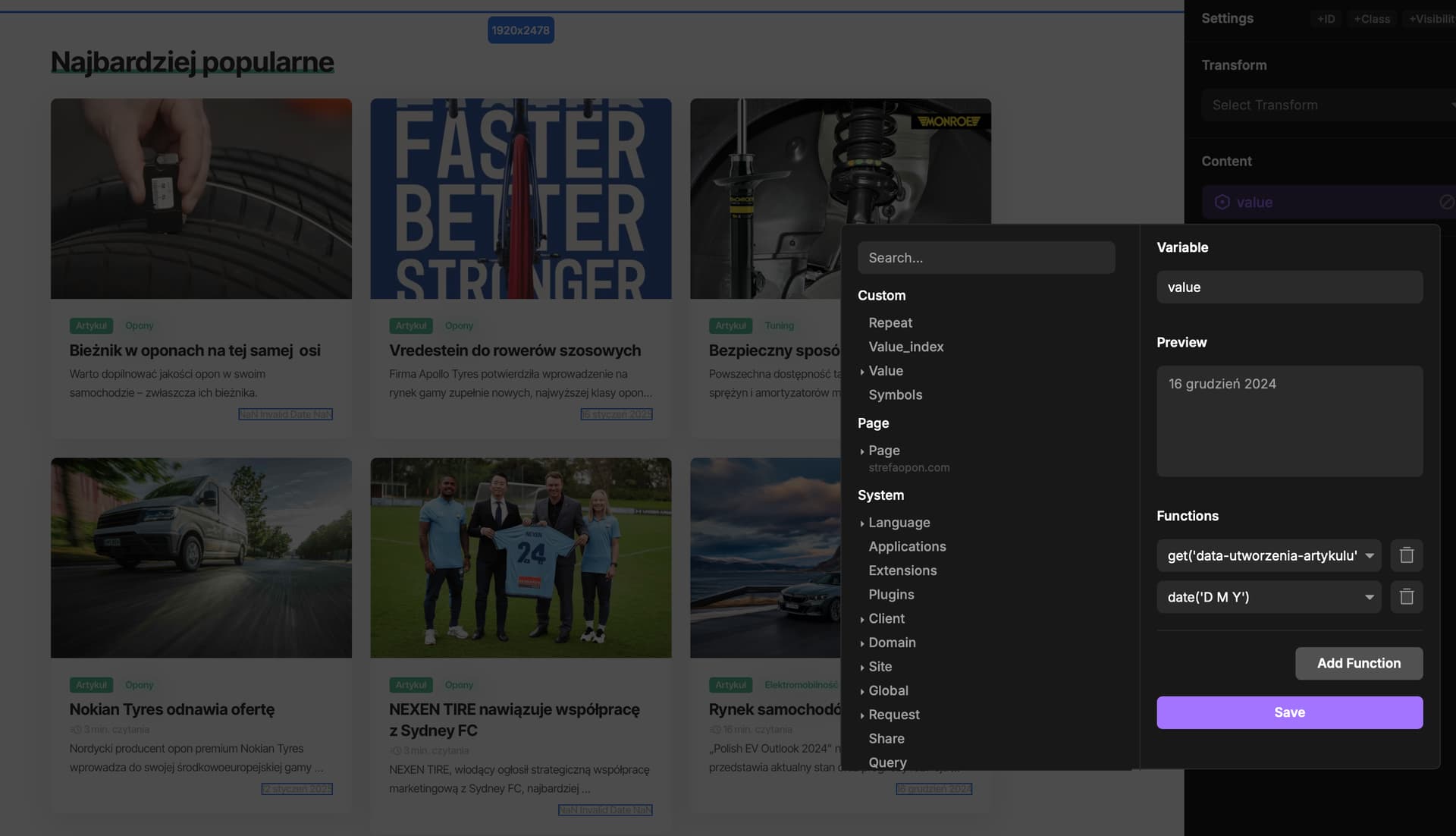This screenshot has width=1456, height=836.
Task: Expand the Page tree item
Action: click(862, 451)
